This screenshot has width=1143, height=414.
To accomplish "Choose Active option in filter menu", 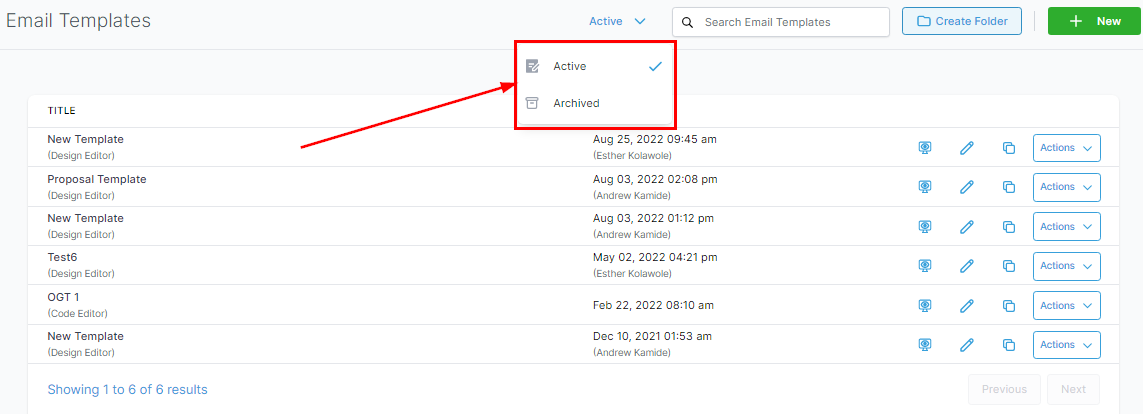I will (x=570, y=66).
